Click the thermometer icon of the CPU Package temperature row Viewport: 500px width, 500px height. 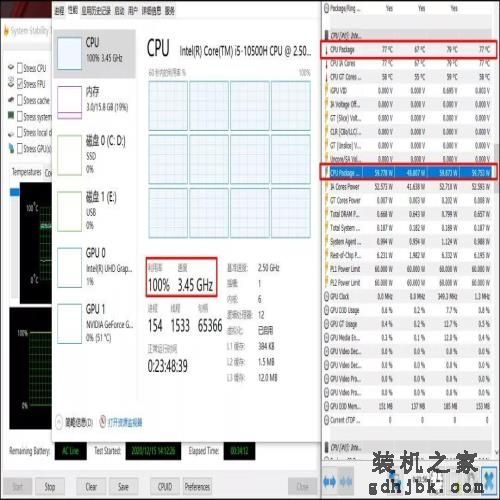326,49
